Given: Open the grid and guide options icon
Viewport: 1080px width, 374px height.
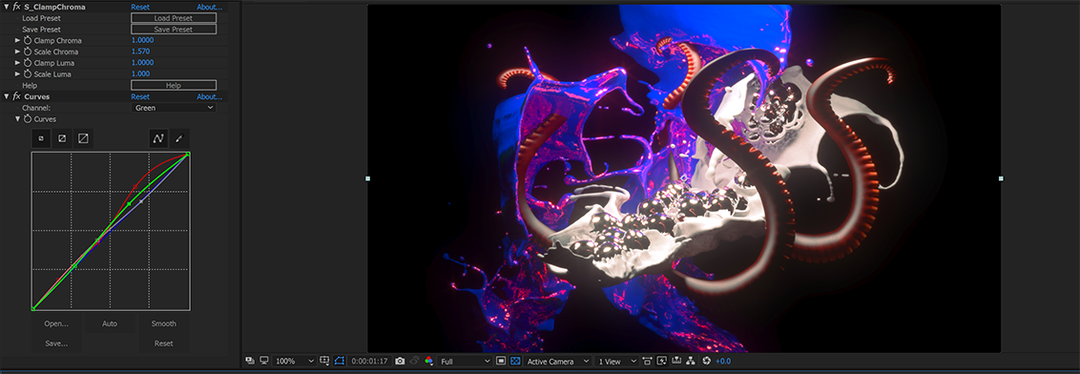Looking at the screenshot, I should click(x=325, y=360).
